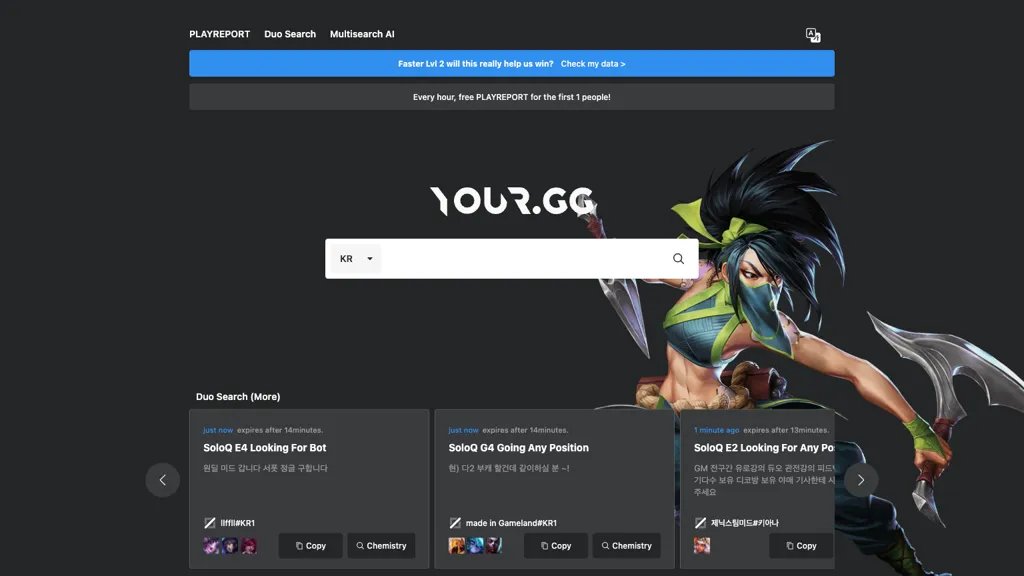Viewport: 1024px width, 576px height.
Task: Click the champion icon on third card
Action: click(702, 546)
